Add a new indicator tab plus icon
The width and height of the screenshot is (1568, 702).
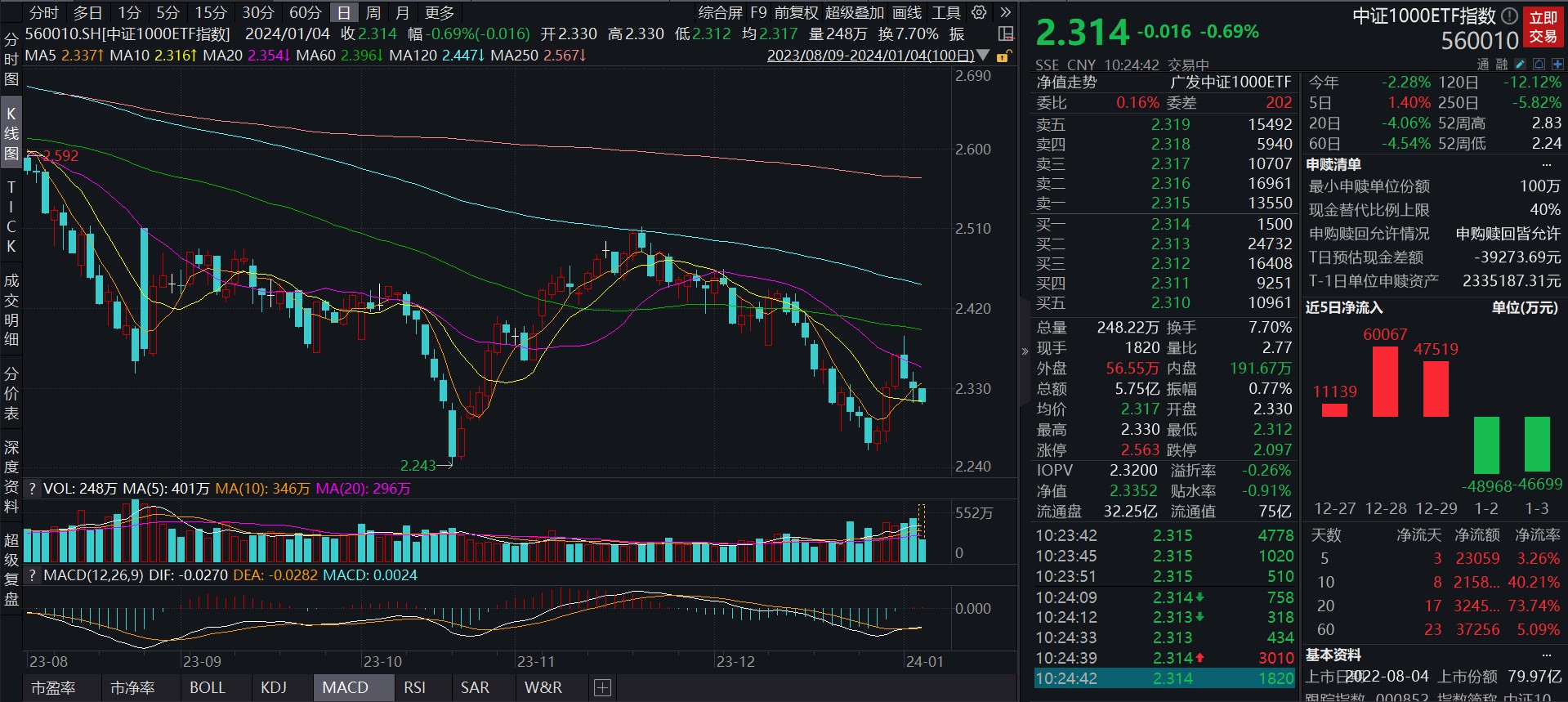point(602,688)
